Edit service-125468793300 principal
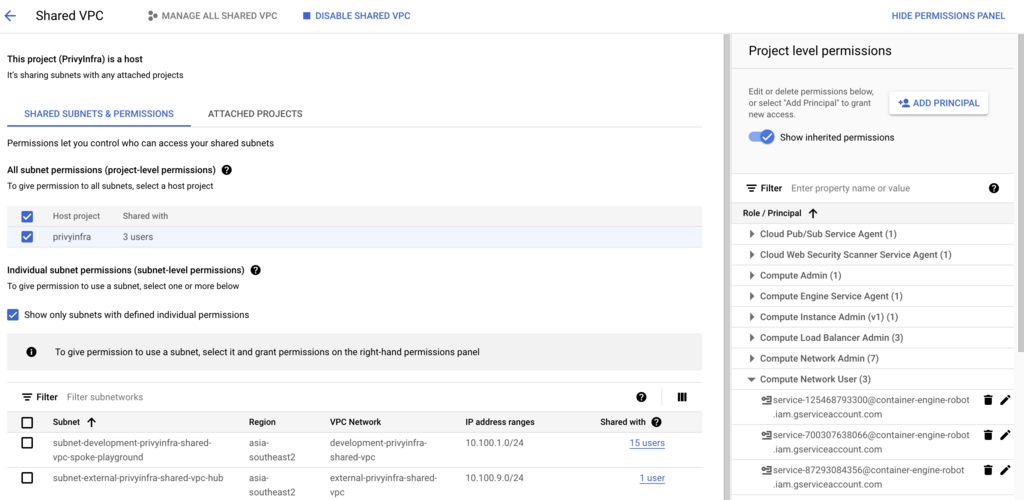The image size is (1024, 500). [x=1005, y=400]
